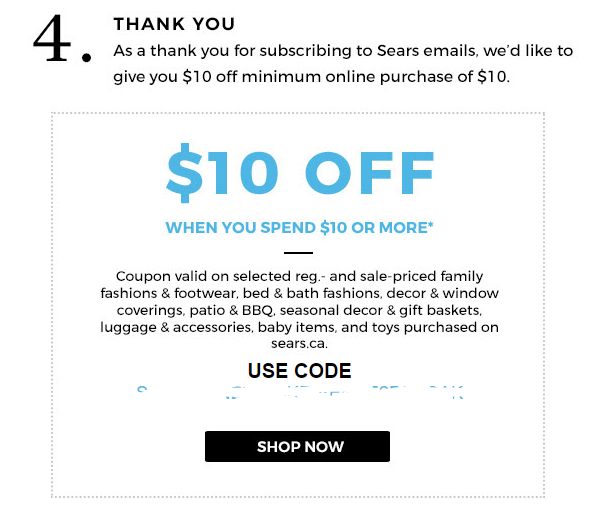Click the large number 4 step marker
Viewport: 602px width, 510px height.
[52, 38]
